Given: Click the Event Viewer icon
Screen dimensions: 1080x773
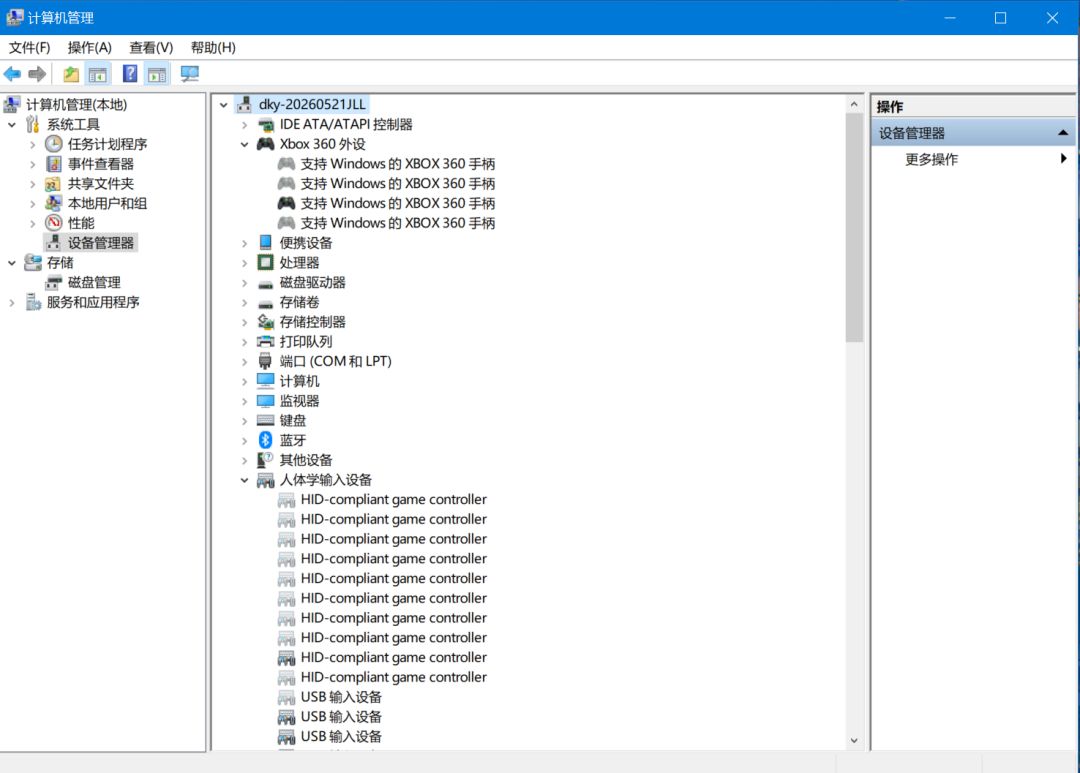Looking at the screenshot, I should point(54,164).
